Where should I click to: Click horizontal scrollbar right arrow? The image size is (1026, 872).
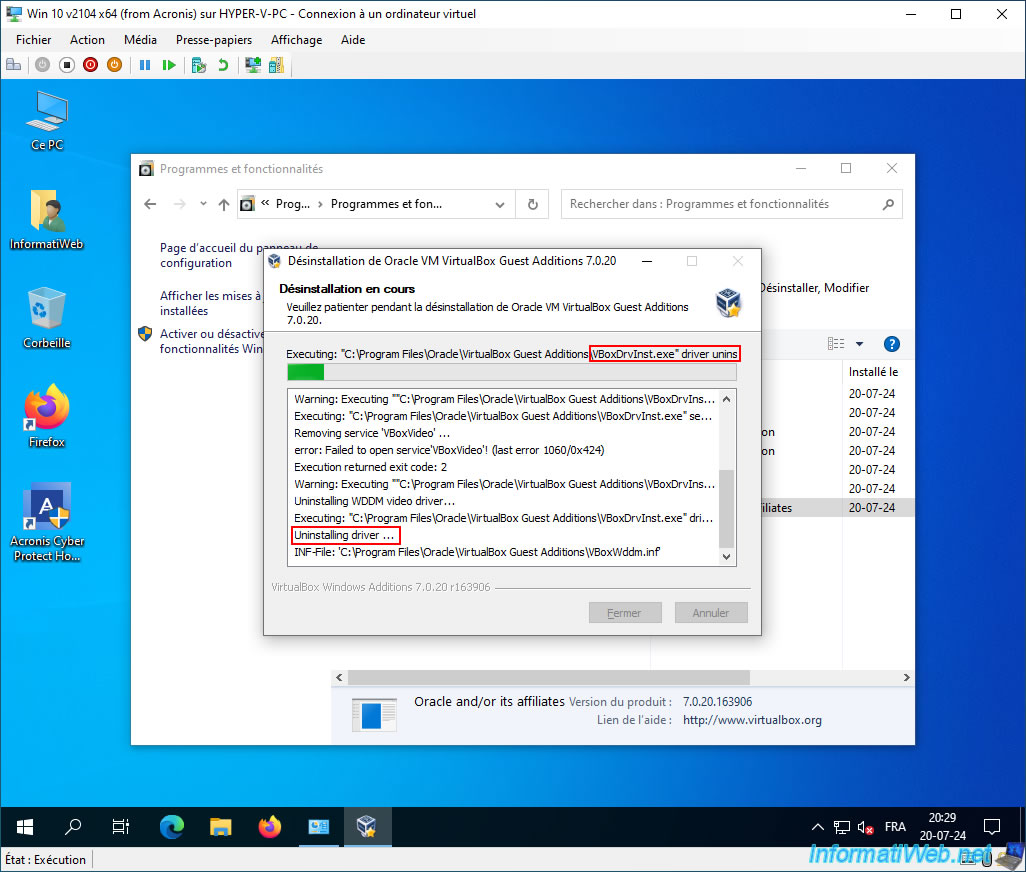click(906, 678)
